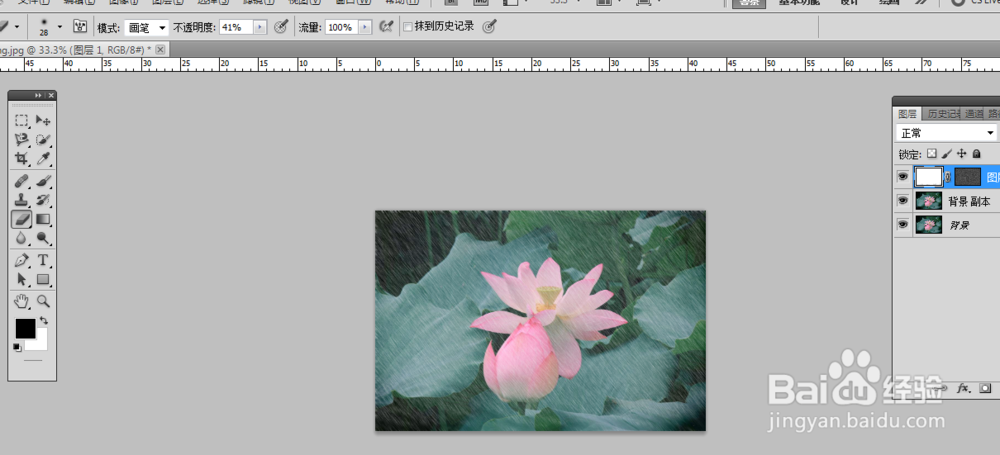Check the 抹到历史记录 checkbox
The height and width of the screenshot is (455, 1000).
click(408, 27)
